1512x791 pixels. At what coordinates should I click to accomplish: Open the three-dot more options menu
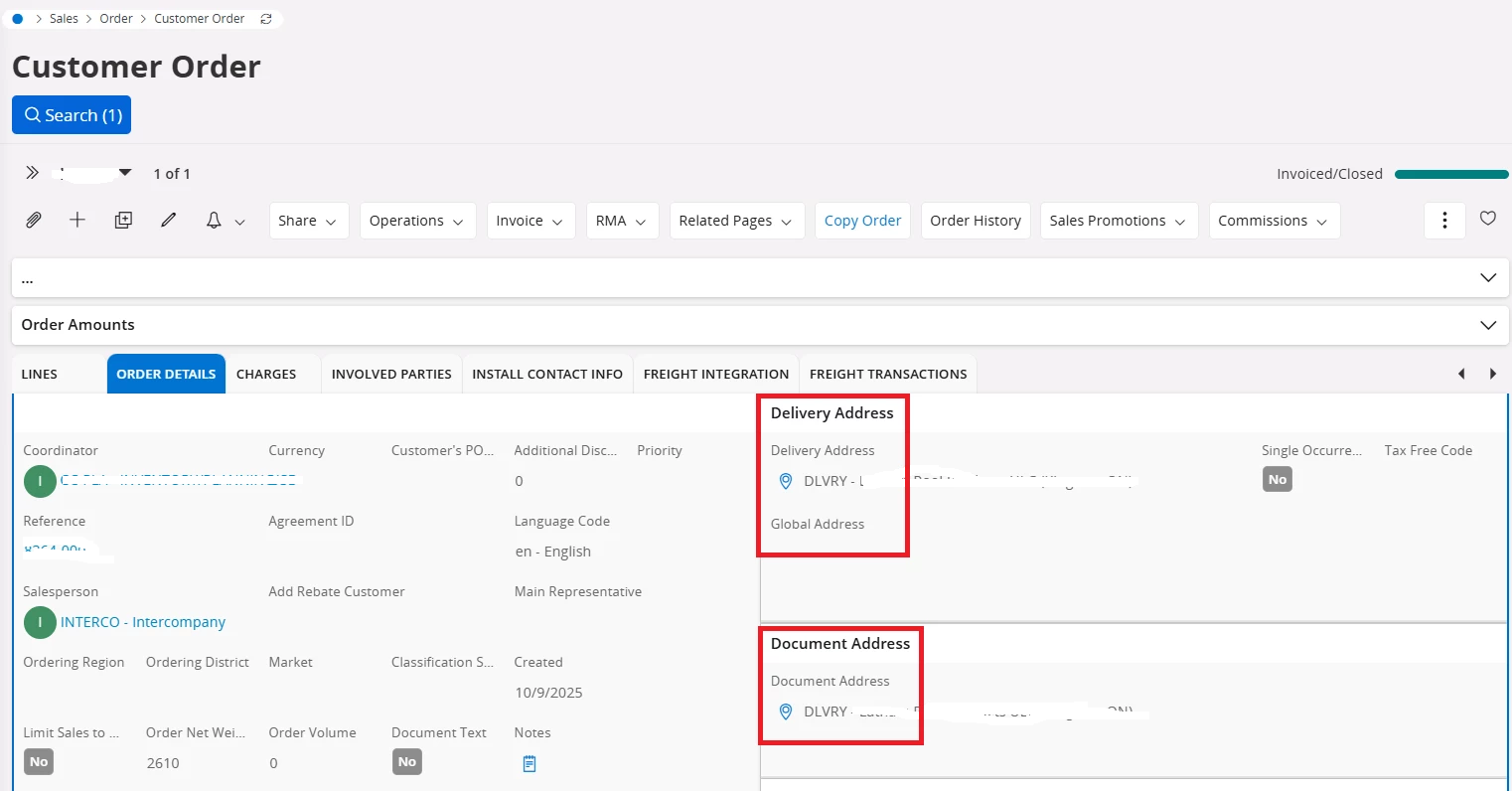pos(1444,221)
